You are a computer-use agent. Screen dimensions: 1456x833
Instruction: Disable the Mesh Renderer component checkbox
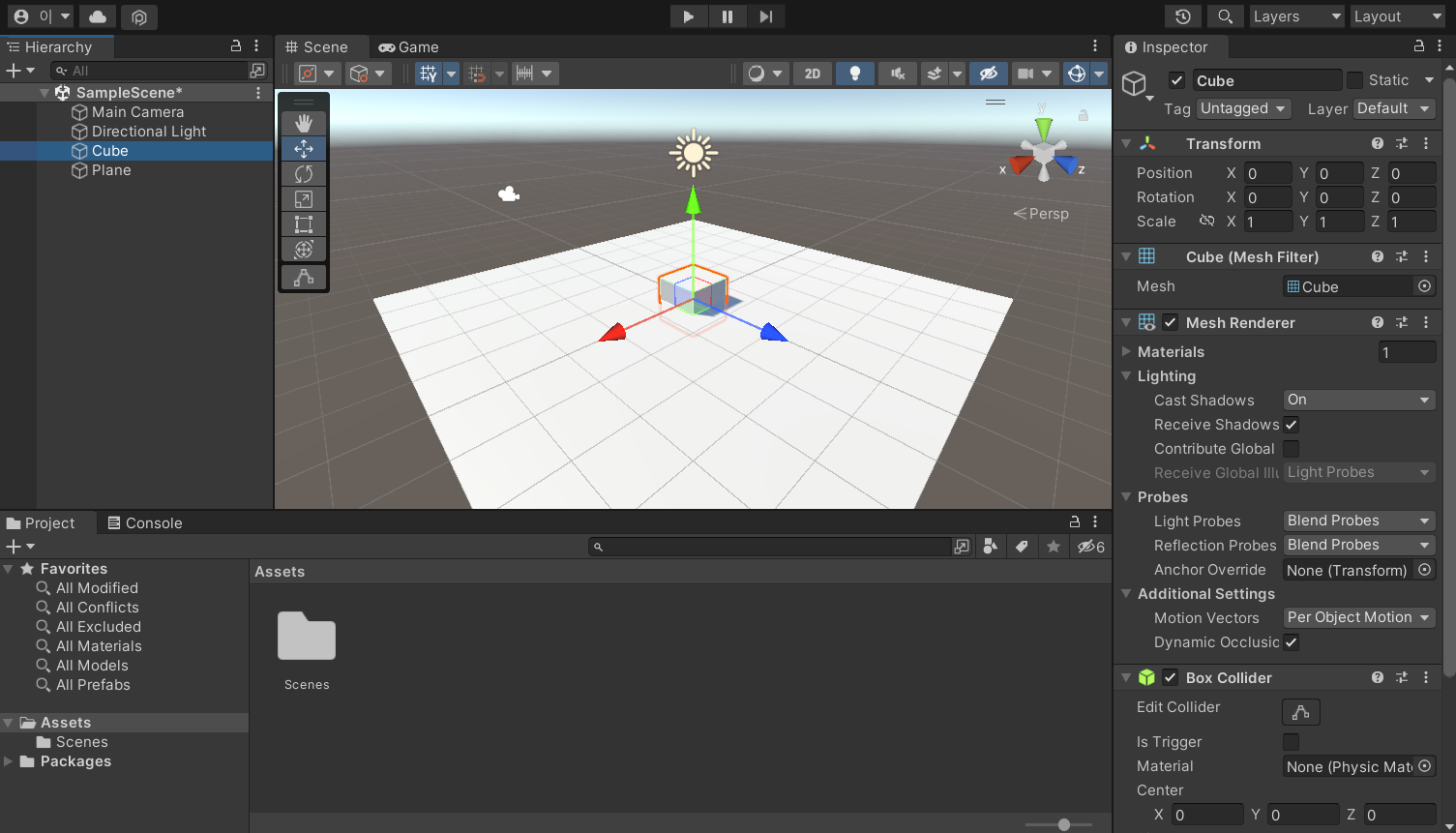[1171, 322]
